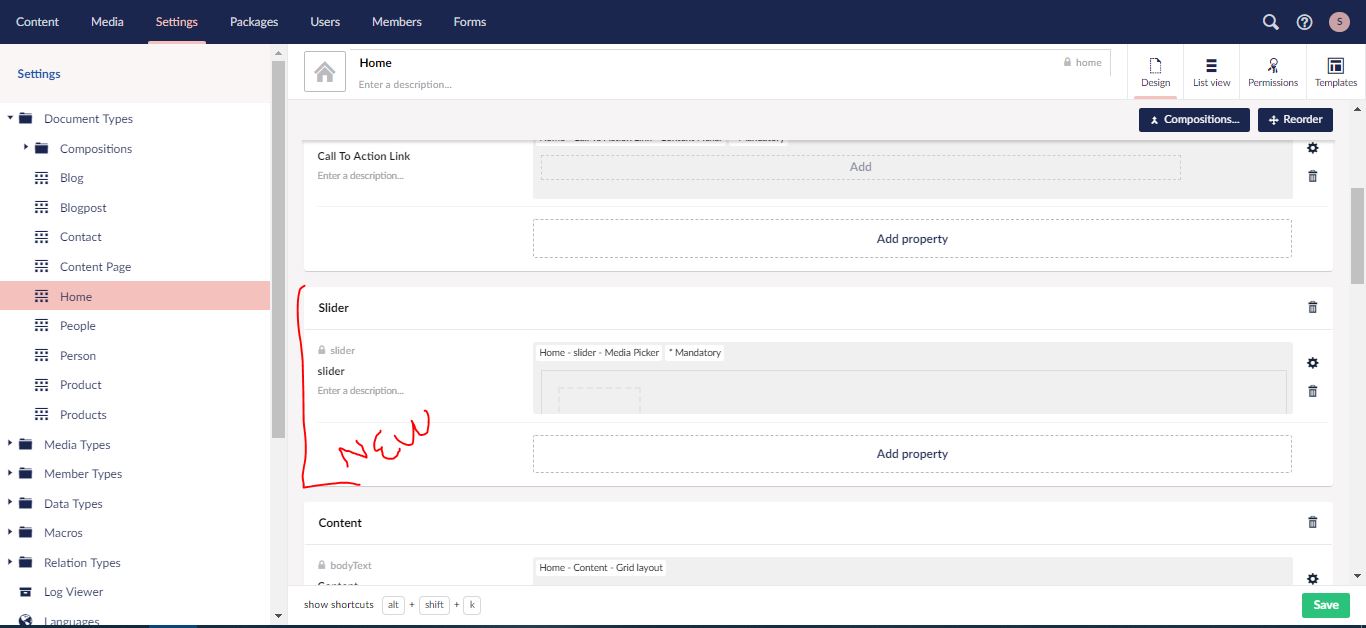Image resolution: width=1366 pixels, height=628 pixels.
Task: Go to the Users section
Action: 325,22
